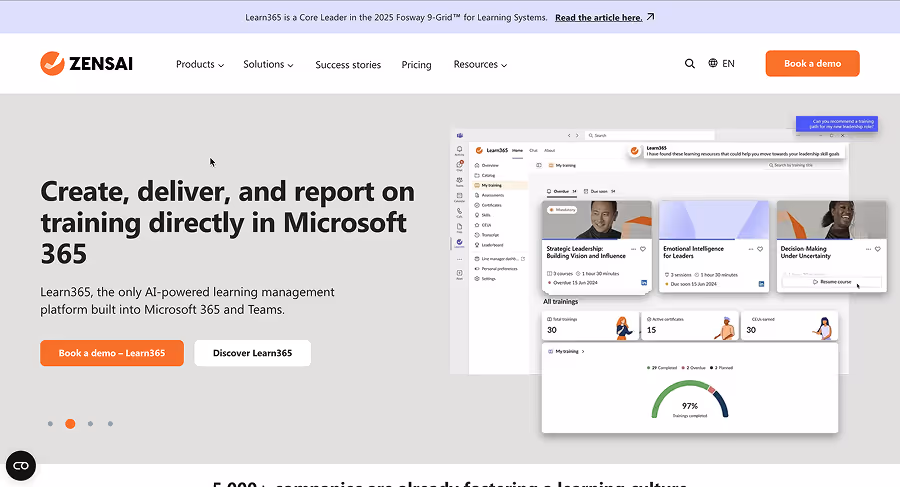Image resolution: width=900 pixels, height=487 pixels.
Task: Click the sidebar collapse icon beside the My training breadcrumb
Action: (539, 165)
